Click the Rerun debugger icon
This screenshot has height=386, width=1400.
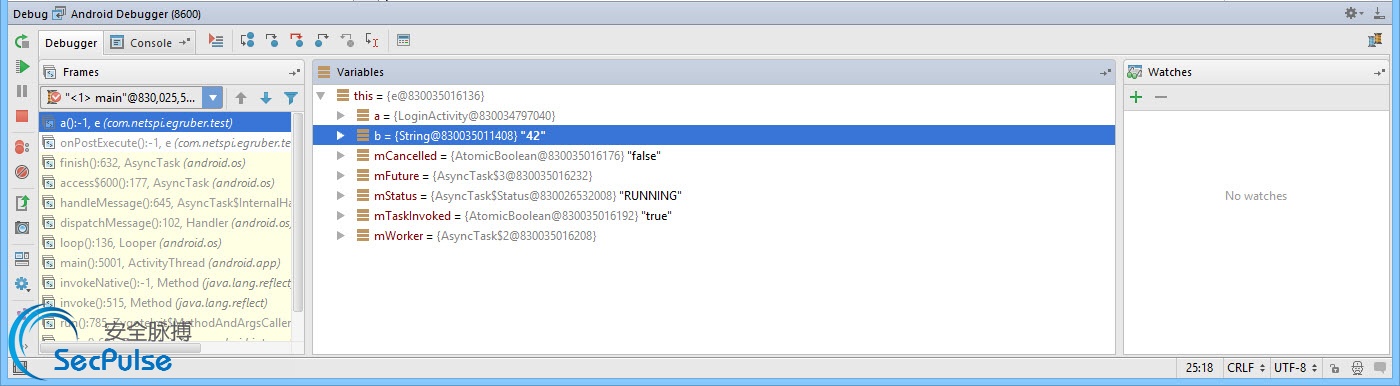(x=22, y=42)
